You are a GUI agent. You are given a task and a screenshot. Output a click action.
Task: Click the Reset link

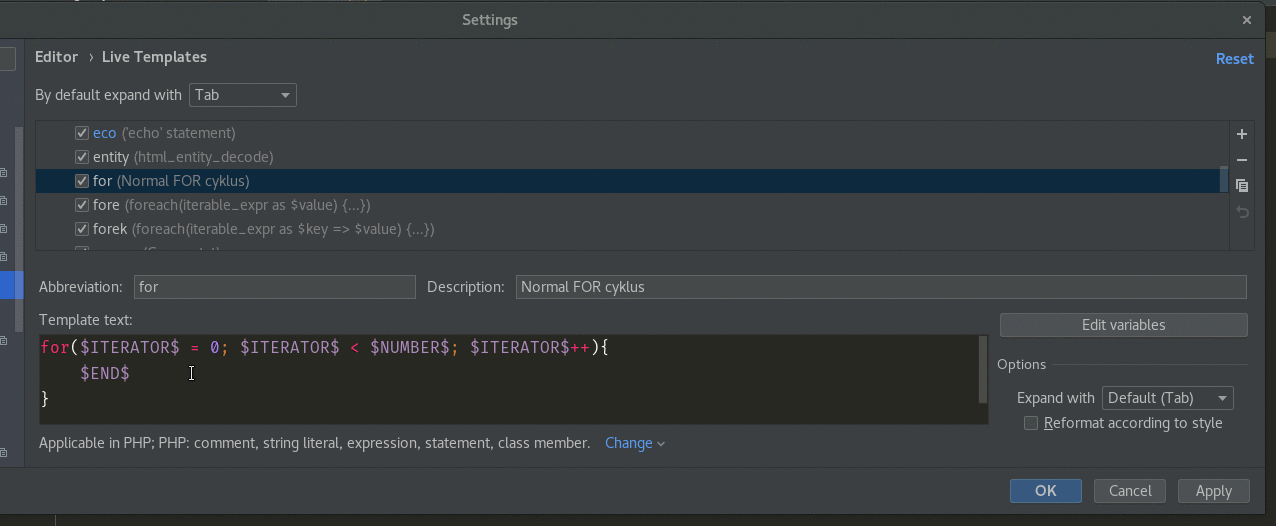tap(1235, 59)
